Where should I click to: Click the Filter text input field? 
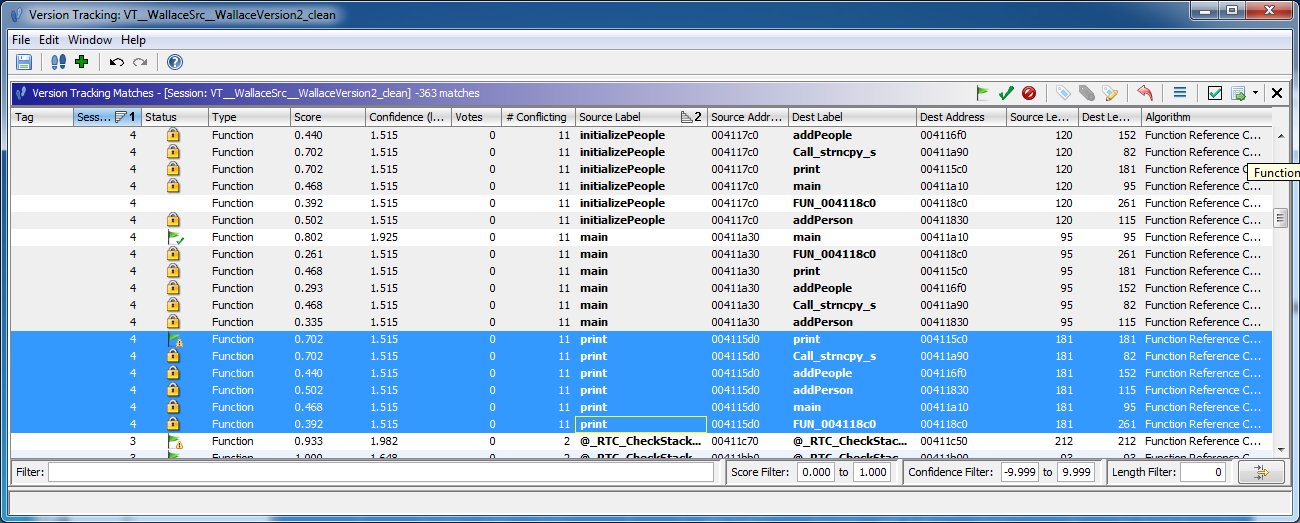click(385, 472)
